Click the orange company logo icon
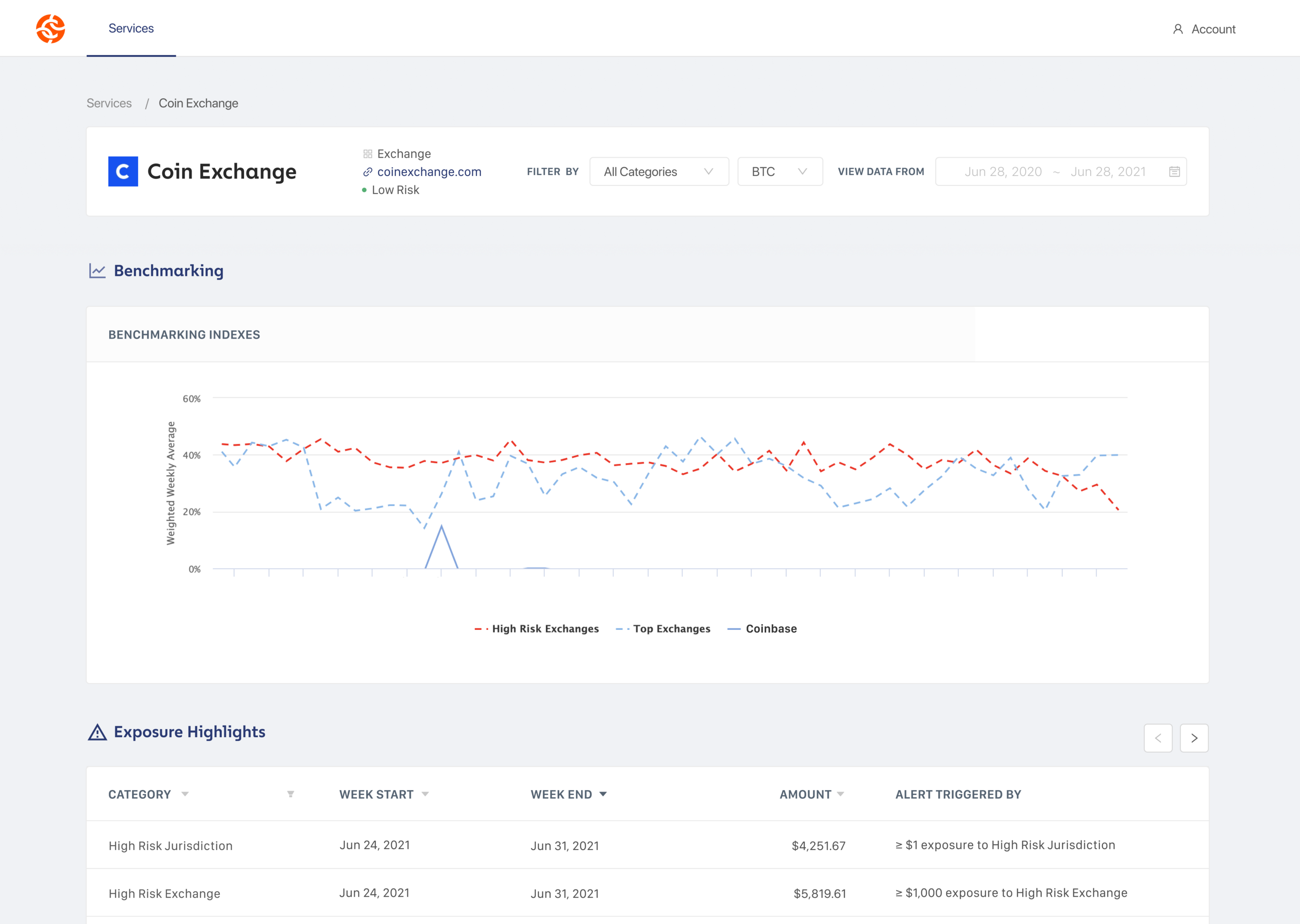The width and height of the screenshot is (1300, 924). pos(50,29)
